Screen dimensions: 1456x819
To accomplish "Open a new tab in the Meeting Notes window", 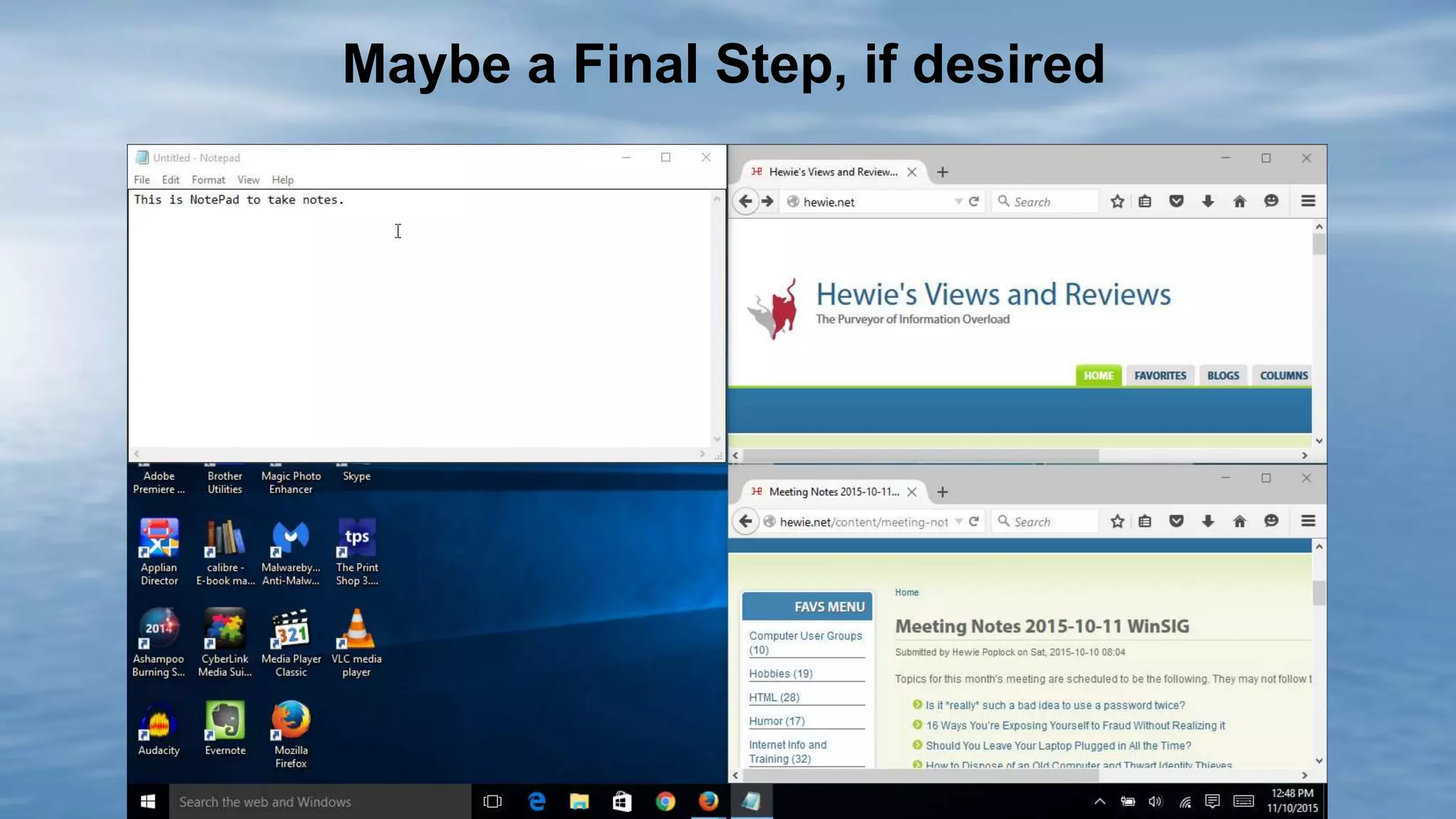I will pyautogui.click(x=943, y=492).
